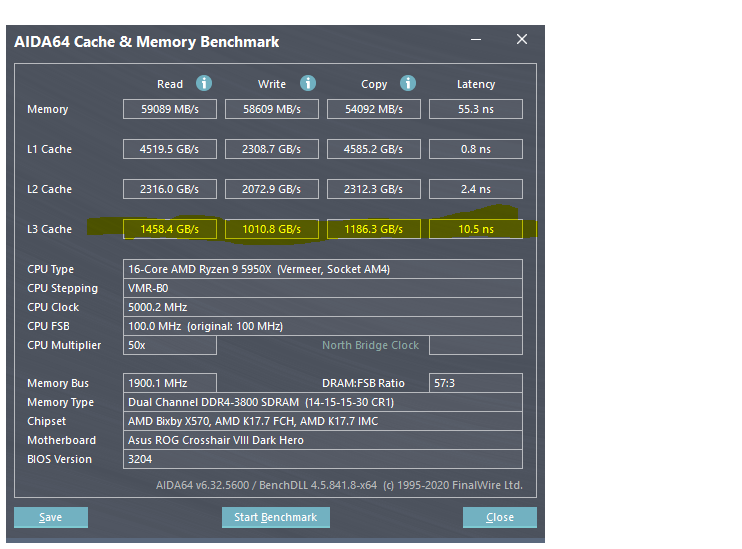Click the Memory row label

[x=48, y=109]
